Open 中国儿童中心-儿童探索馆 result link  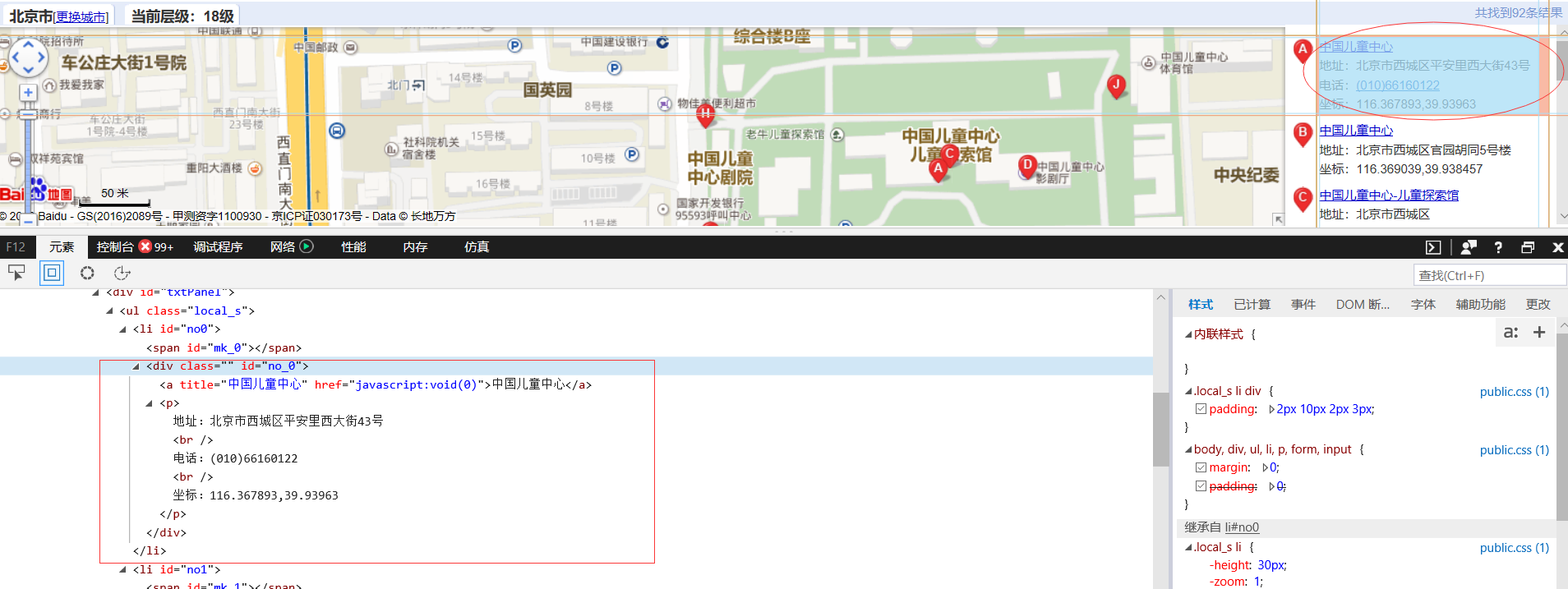(x=1389, y=196)
